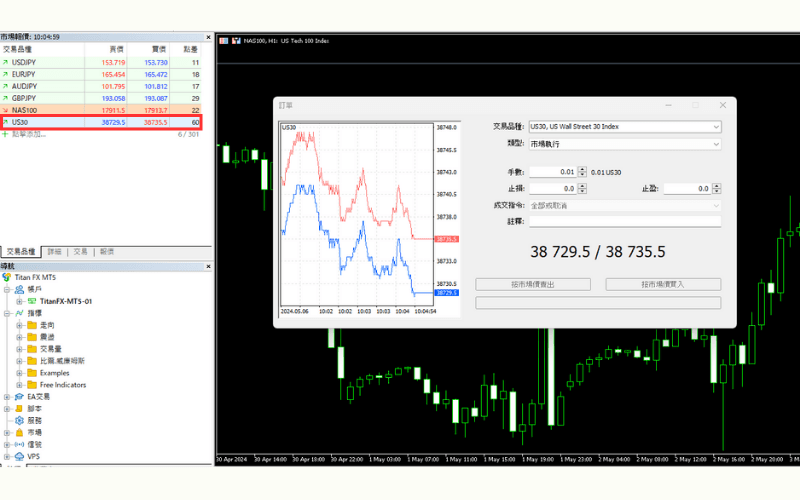The width and height of the screenshot is (800, 500).
Task: Adjust the take profit spinner arrows
Action: (715, 188)
